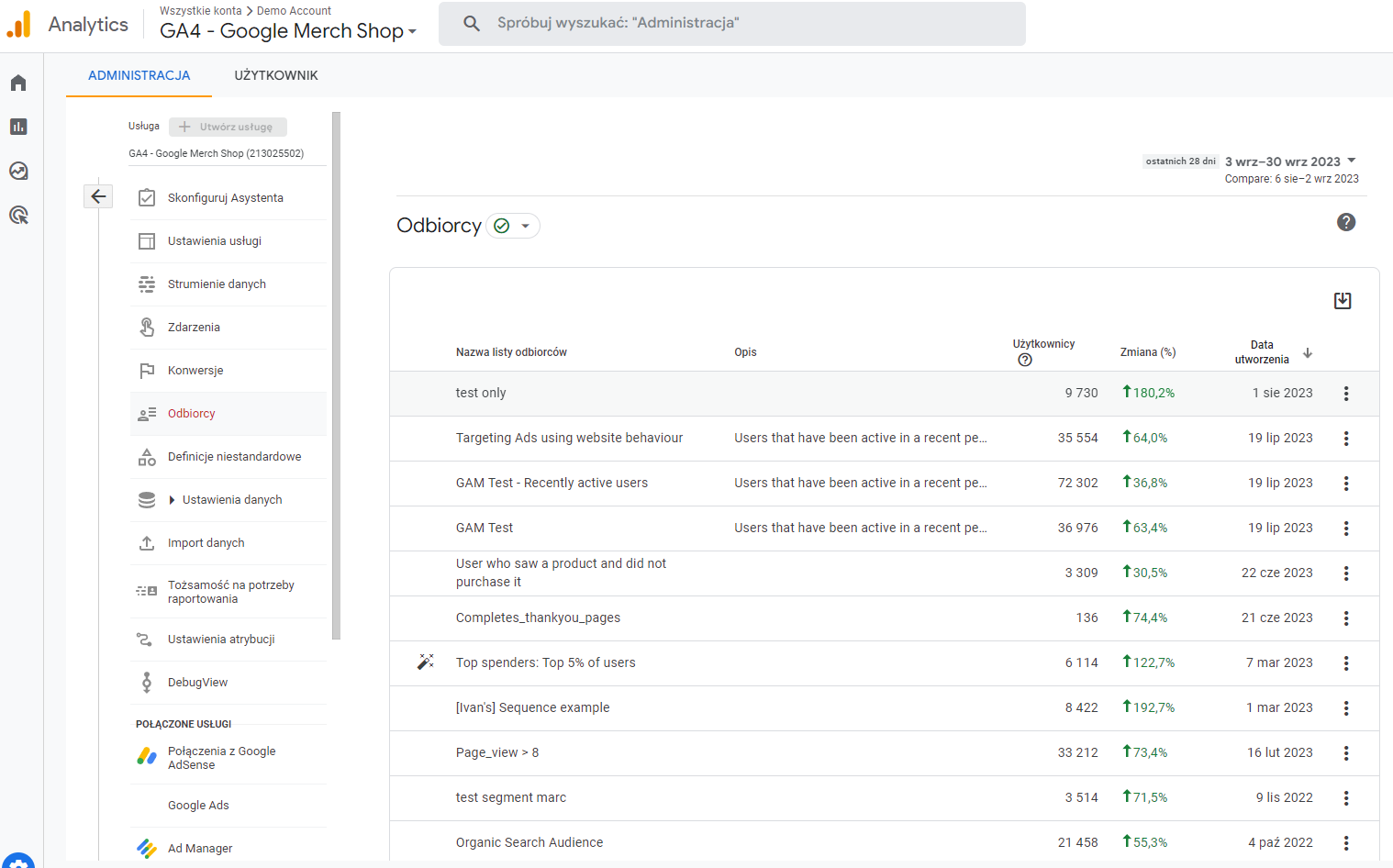Click the back arrow to collapse admin column
The image size is (1393, 868).
click(98, 196)
